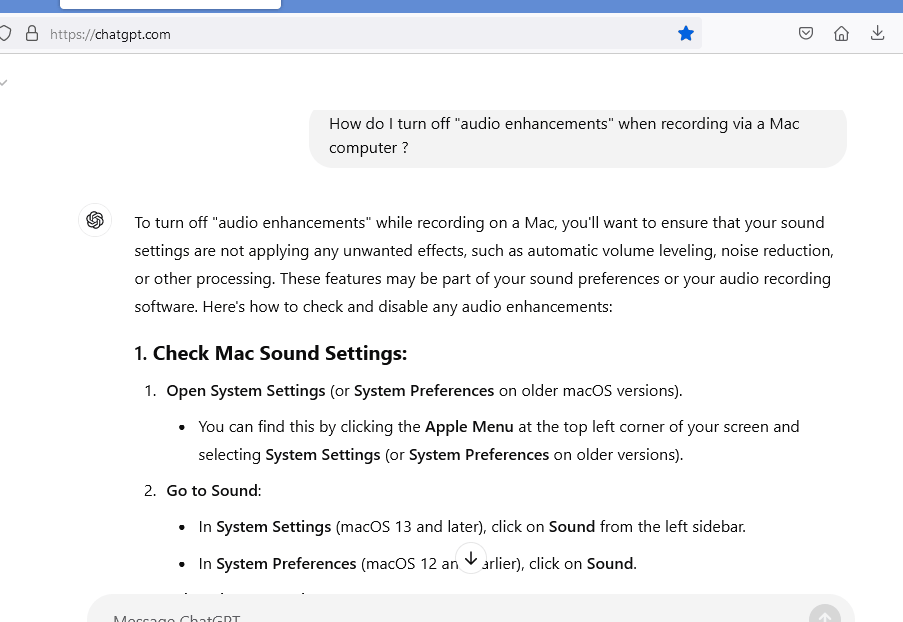Click the small checkmark at the left edge

(4, 82)
